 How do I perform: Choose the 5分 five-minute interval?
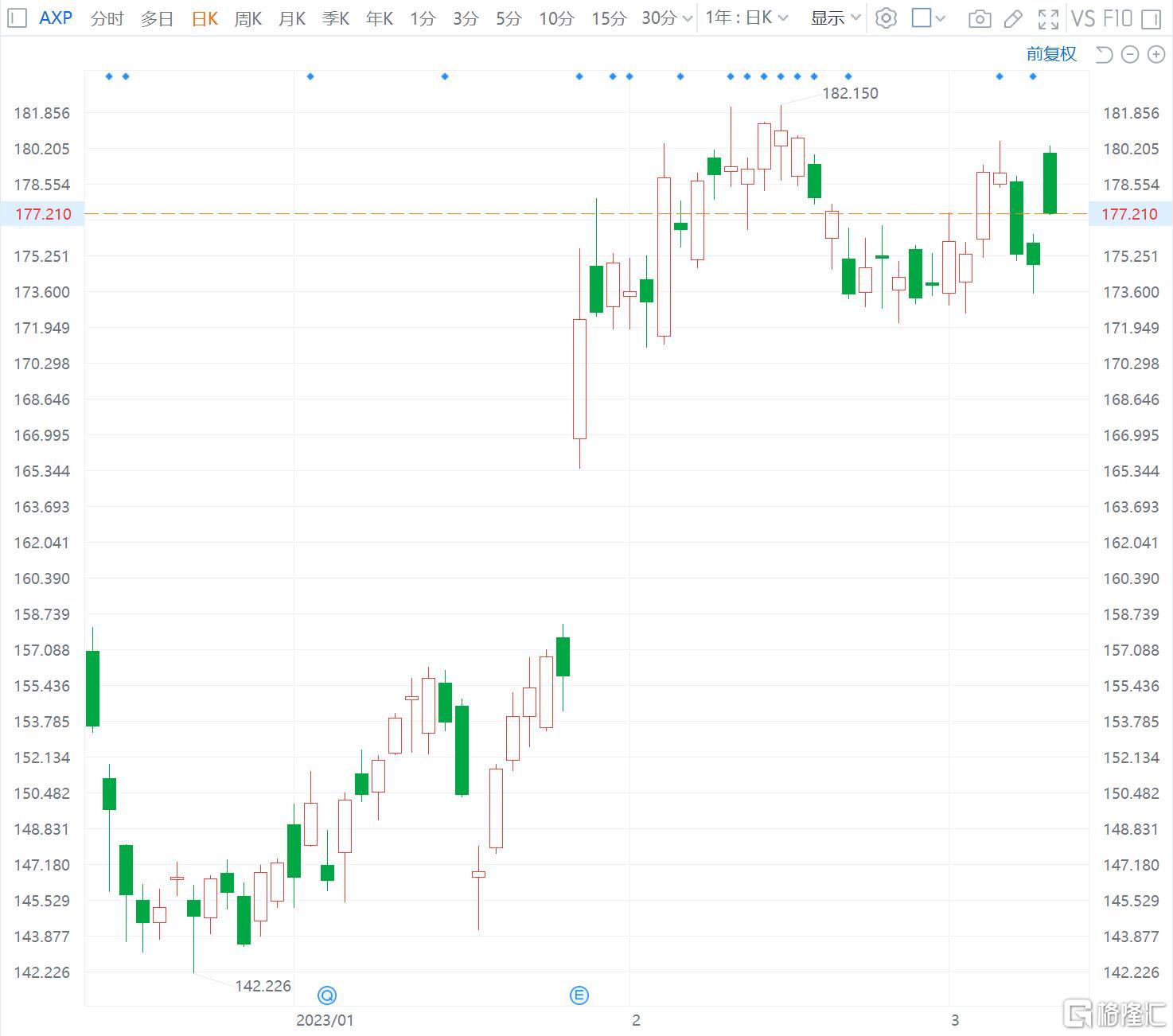tap(509, 18)
